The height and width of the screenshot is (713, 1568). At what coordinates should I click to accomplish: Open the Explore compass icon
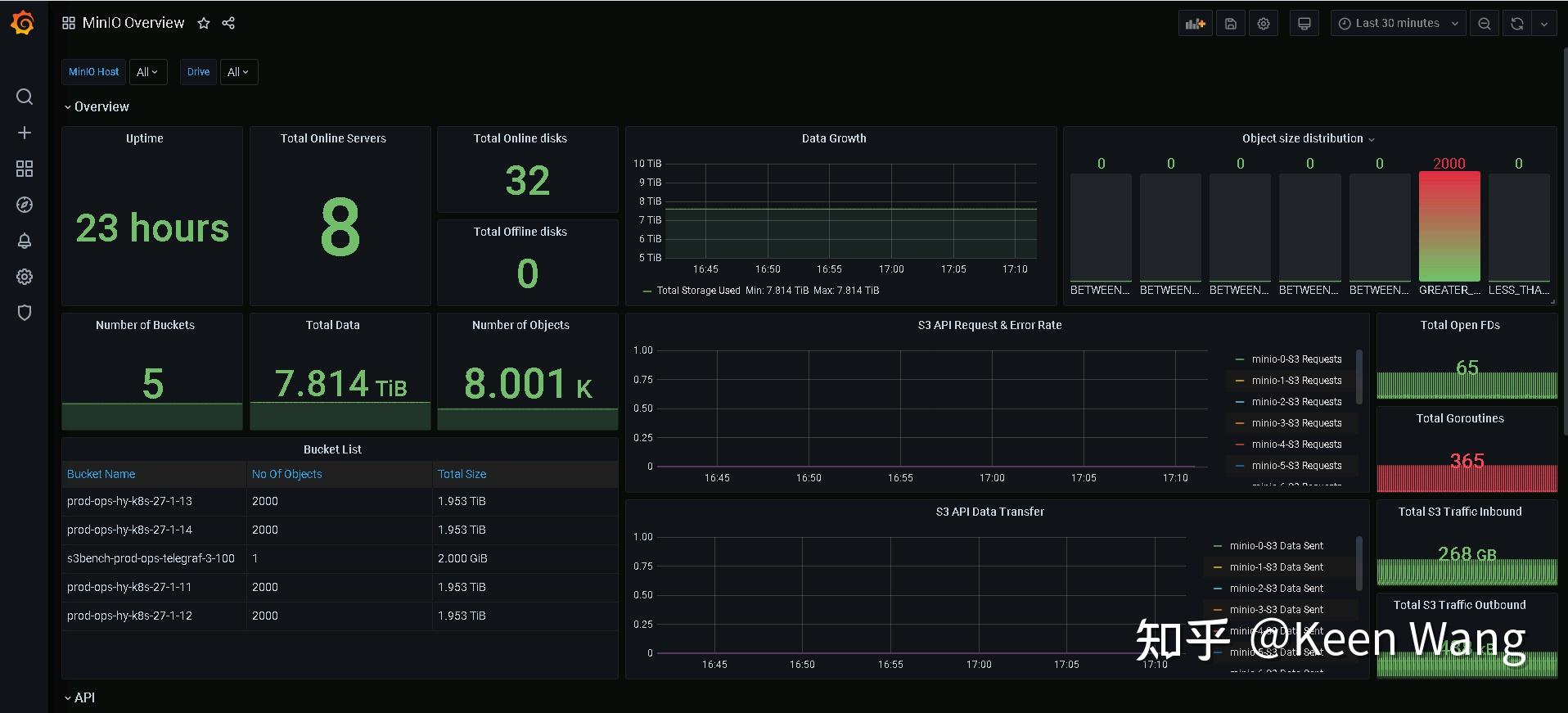(x=25, y=205)
